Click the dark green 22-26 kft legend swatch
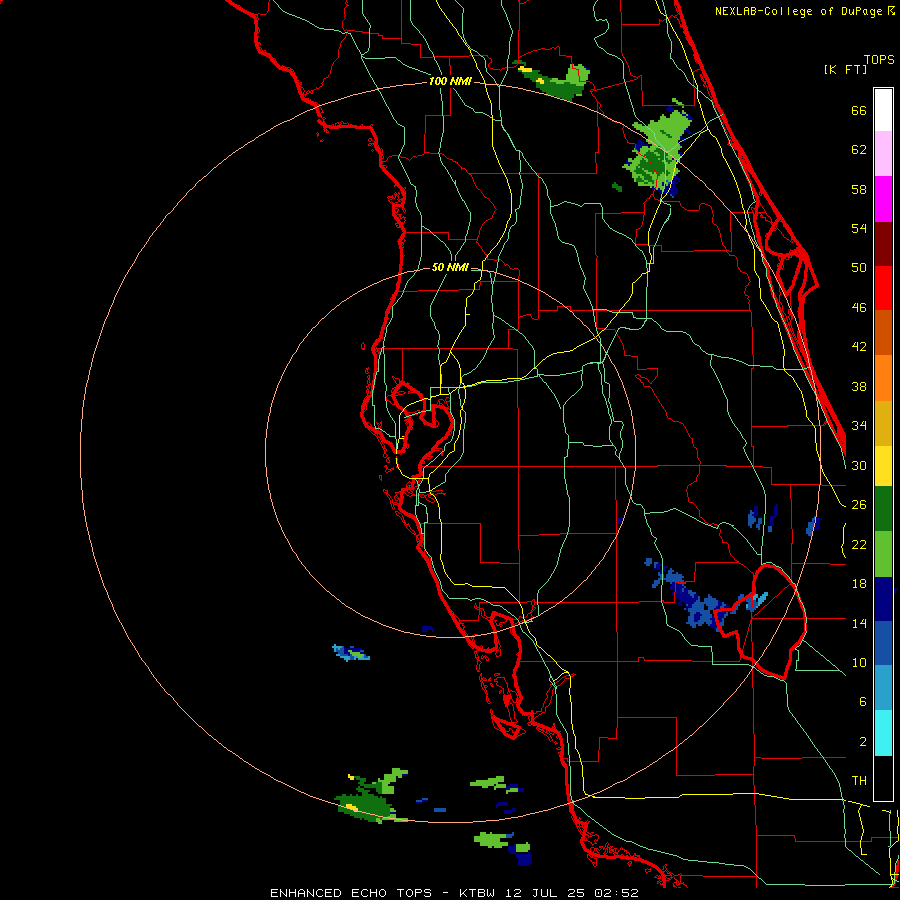The image size is (900, 900). point(883,509)
